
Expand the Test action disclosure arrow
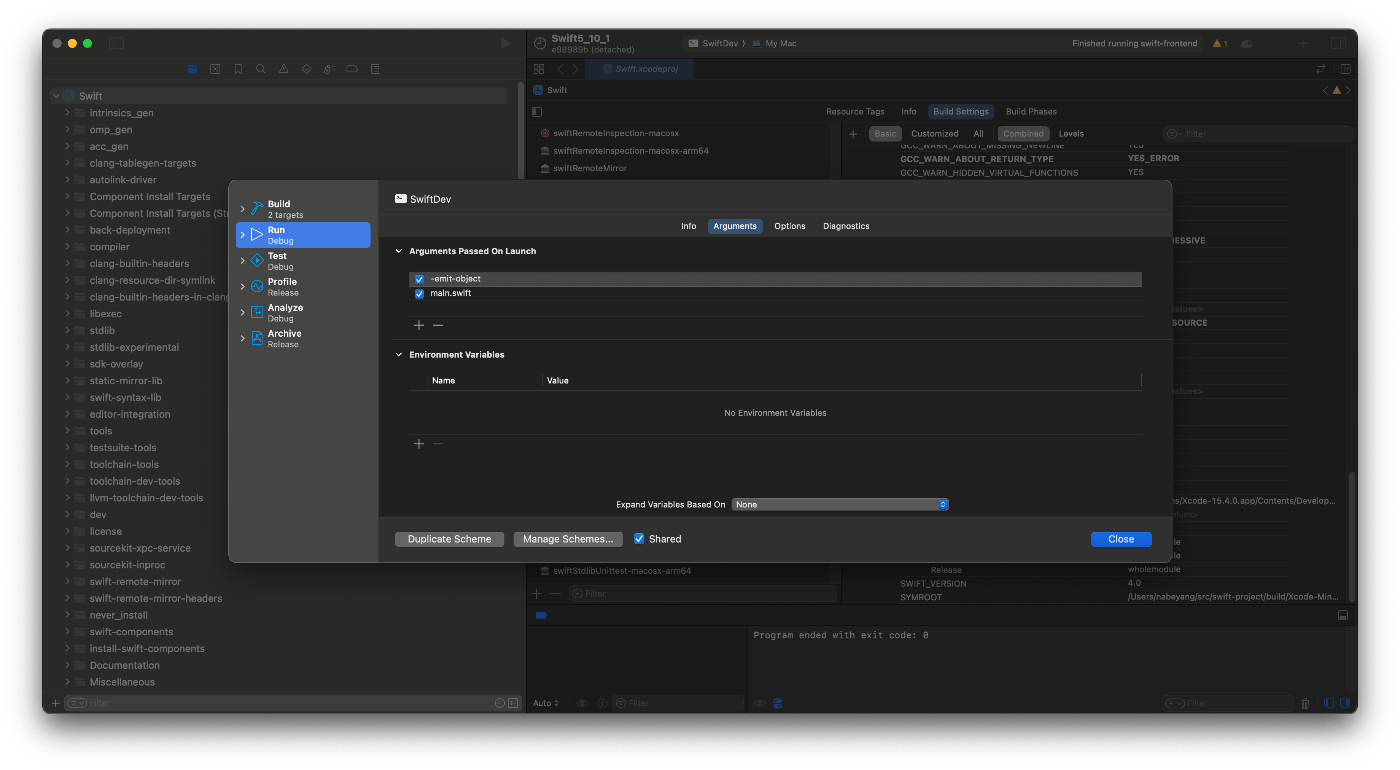[x=242, y=261]
